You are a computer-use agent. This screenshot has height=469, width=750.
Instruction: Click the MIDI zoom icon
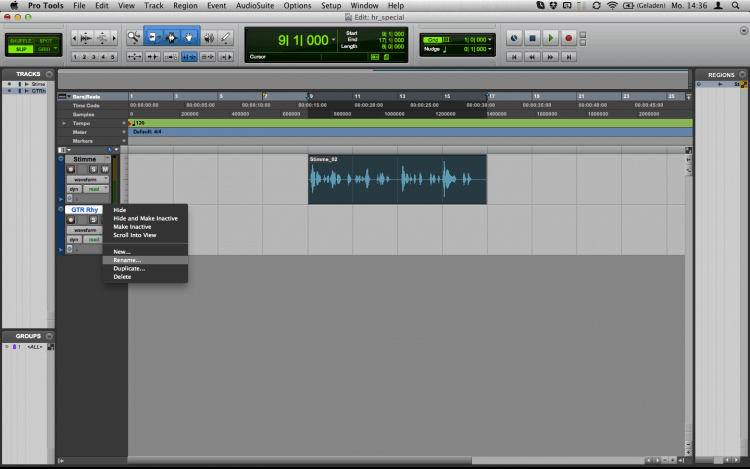click(x=102, y=38)
